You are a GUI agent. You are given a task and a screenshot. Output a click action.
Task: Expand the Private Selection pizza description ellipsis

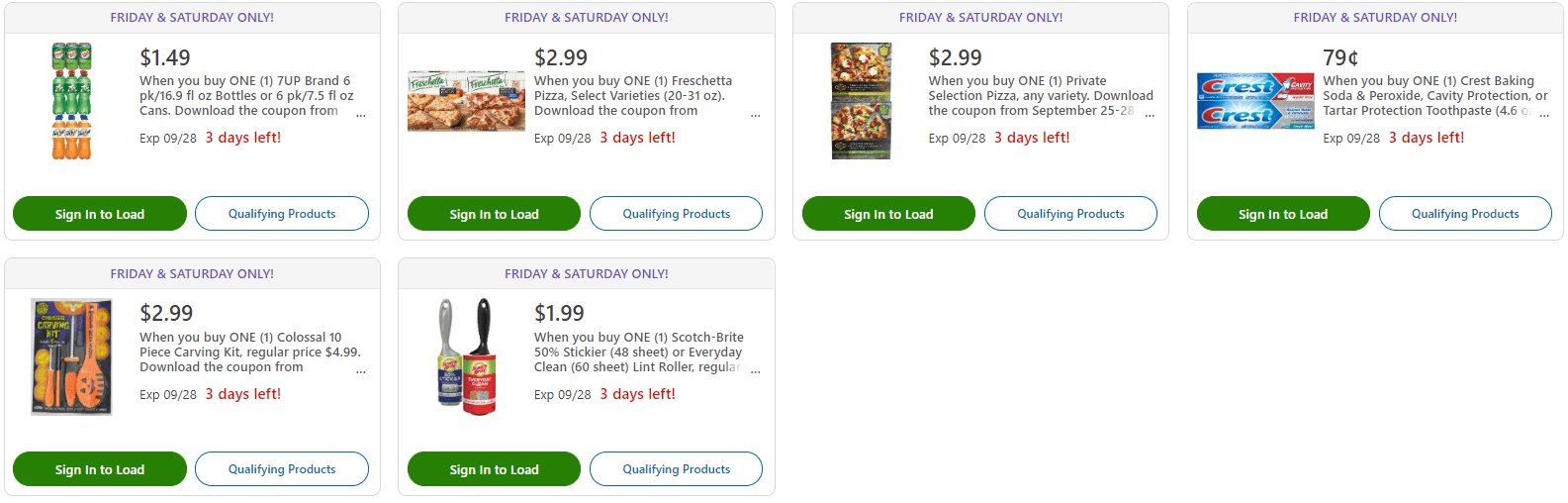pyautogui.click(x=1150, y=116)
